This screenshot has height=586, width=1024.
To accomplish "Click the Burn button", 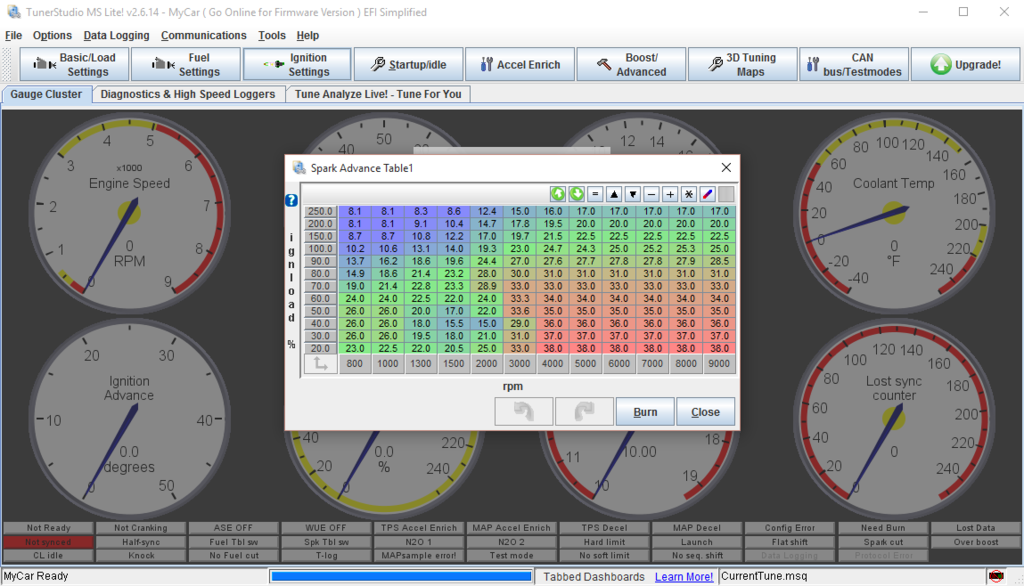I will [x=645, y=412].
